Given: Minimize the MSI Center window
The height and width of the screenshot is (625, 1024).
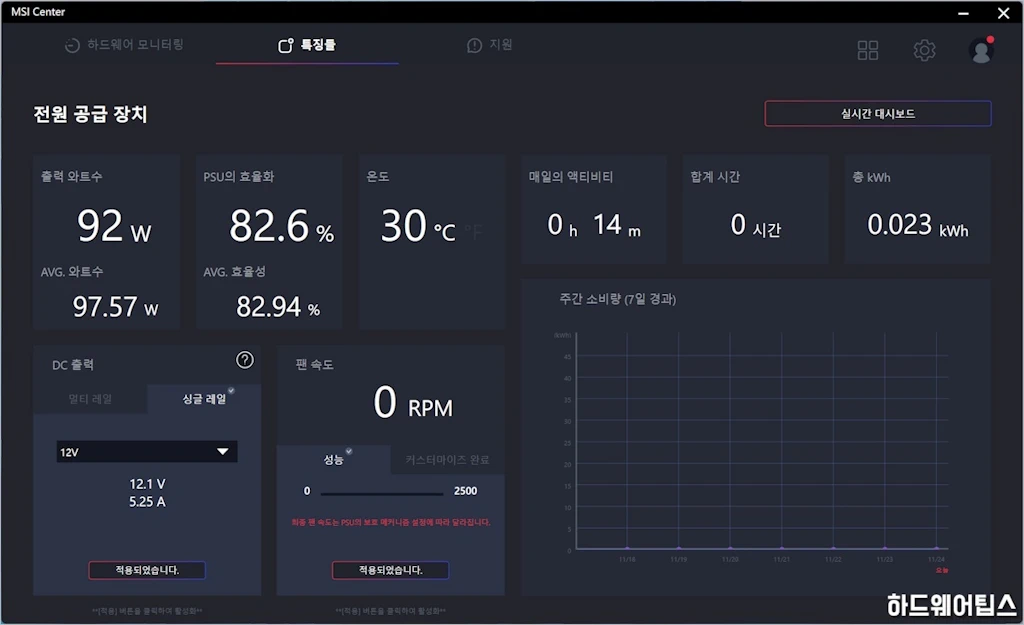Looking at the screenshot, I should (x=963, y=12).
